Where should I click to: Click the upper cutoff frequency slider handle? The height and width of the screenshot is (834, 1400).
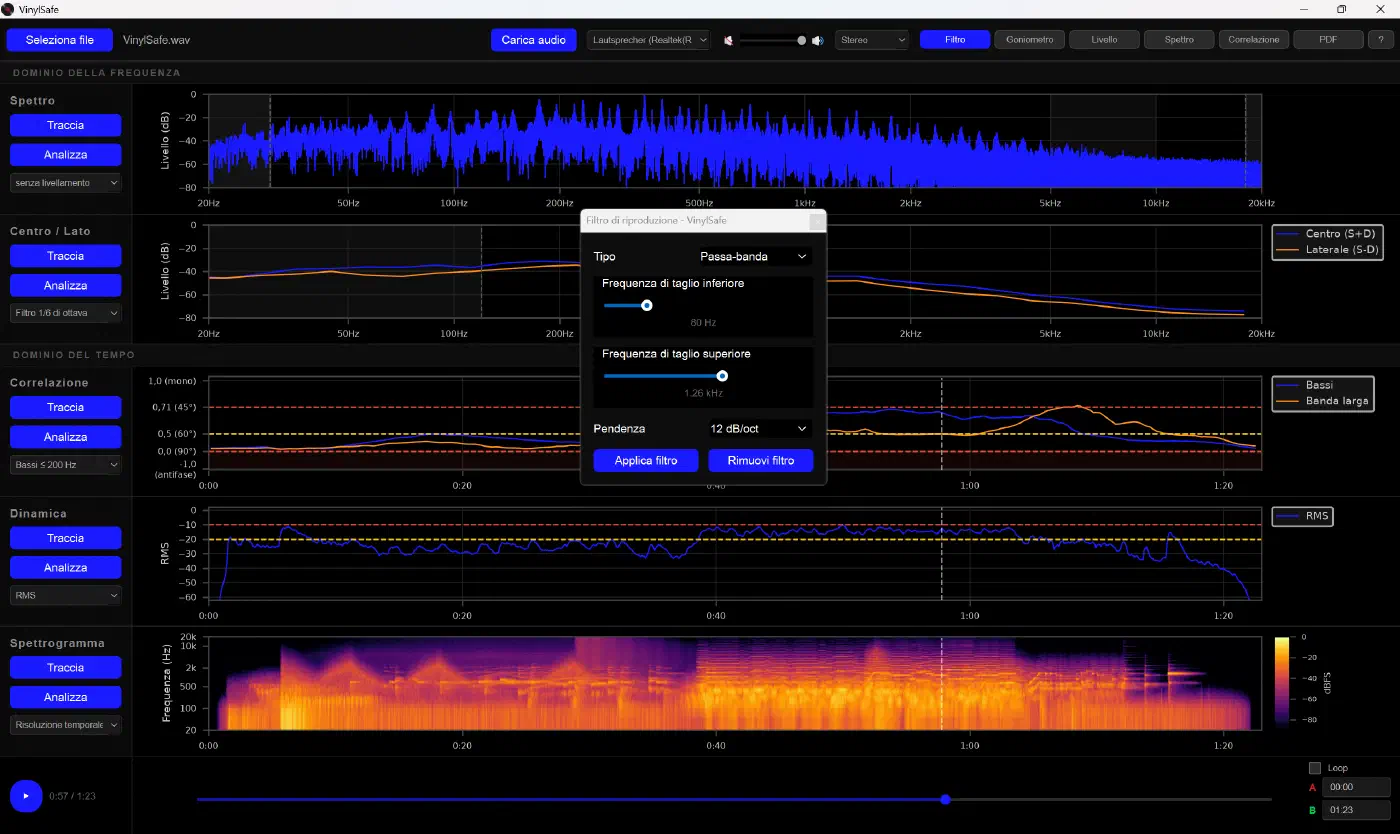722,376
